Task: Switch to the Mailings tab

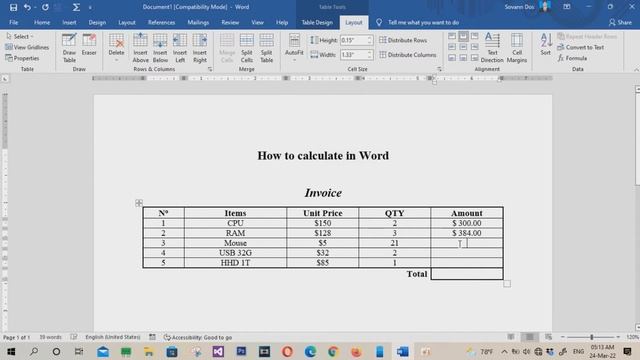Action: pos(198,22)
